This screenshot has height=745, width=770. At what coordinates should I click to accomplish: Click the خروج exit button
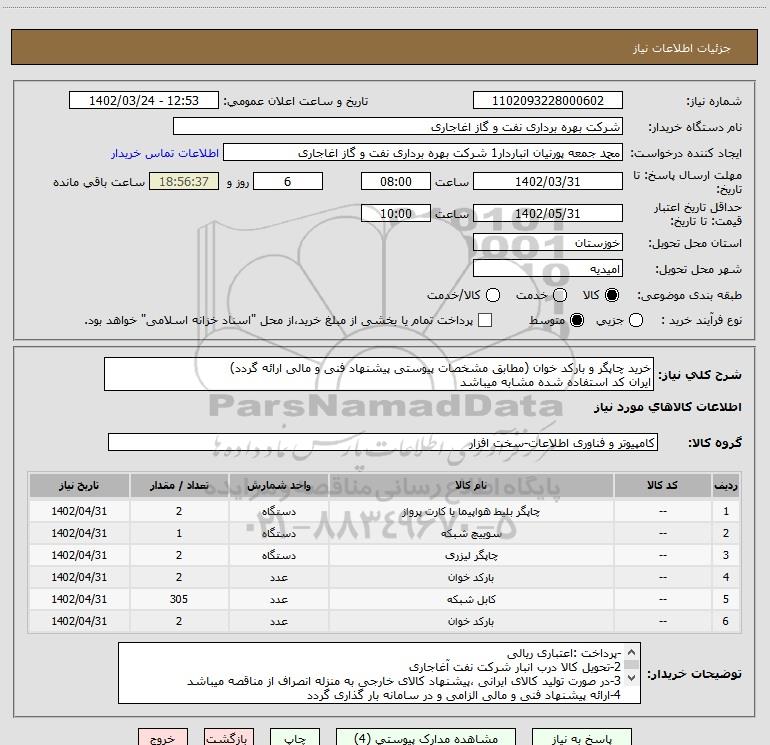coord(163,738)
